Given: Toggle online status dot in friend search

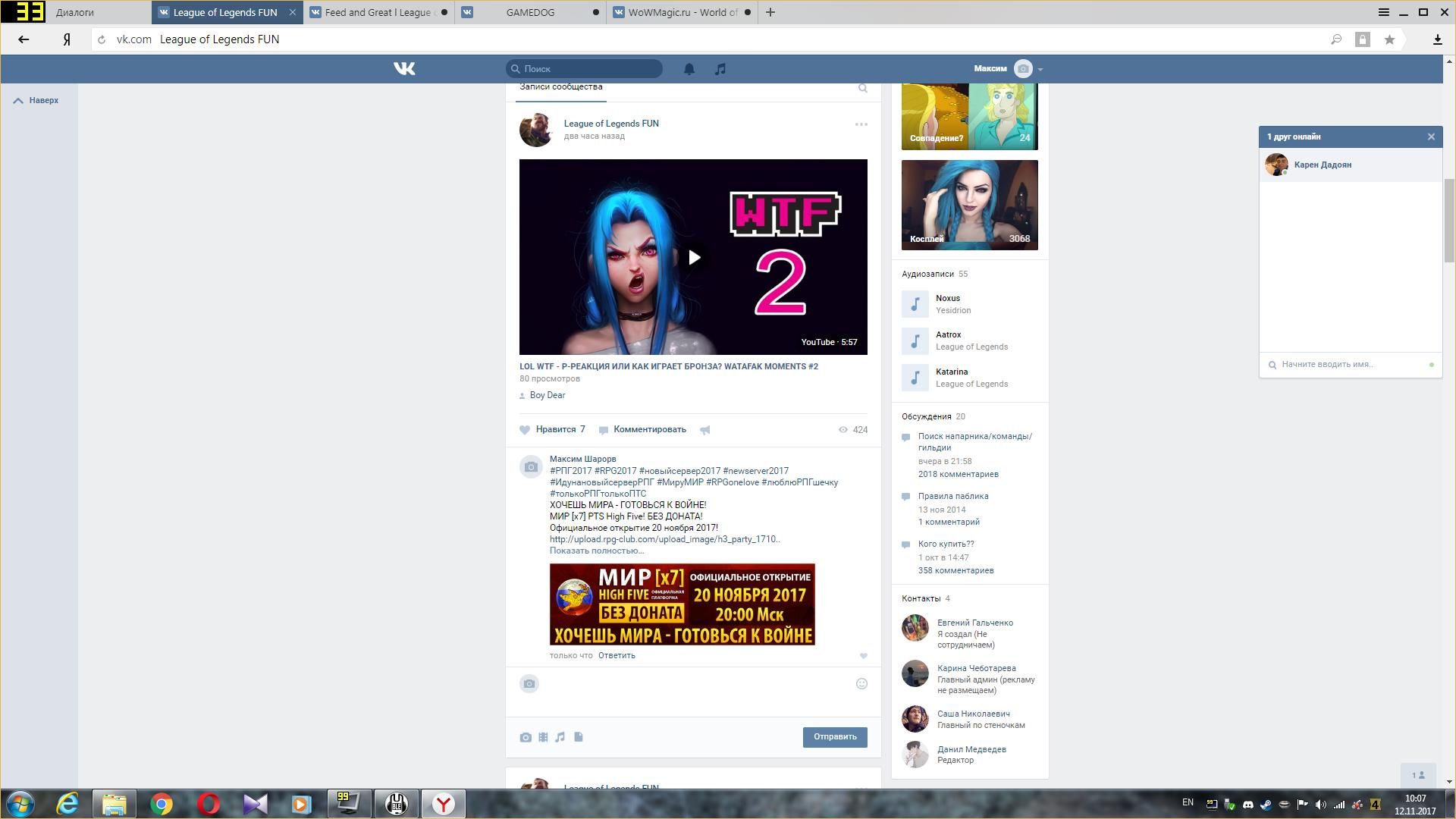Looking at the screenshot, I should click(1431, 365).
